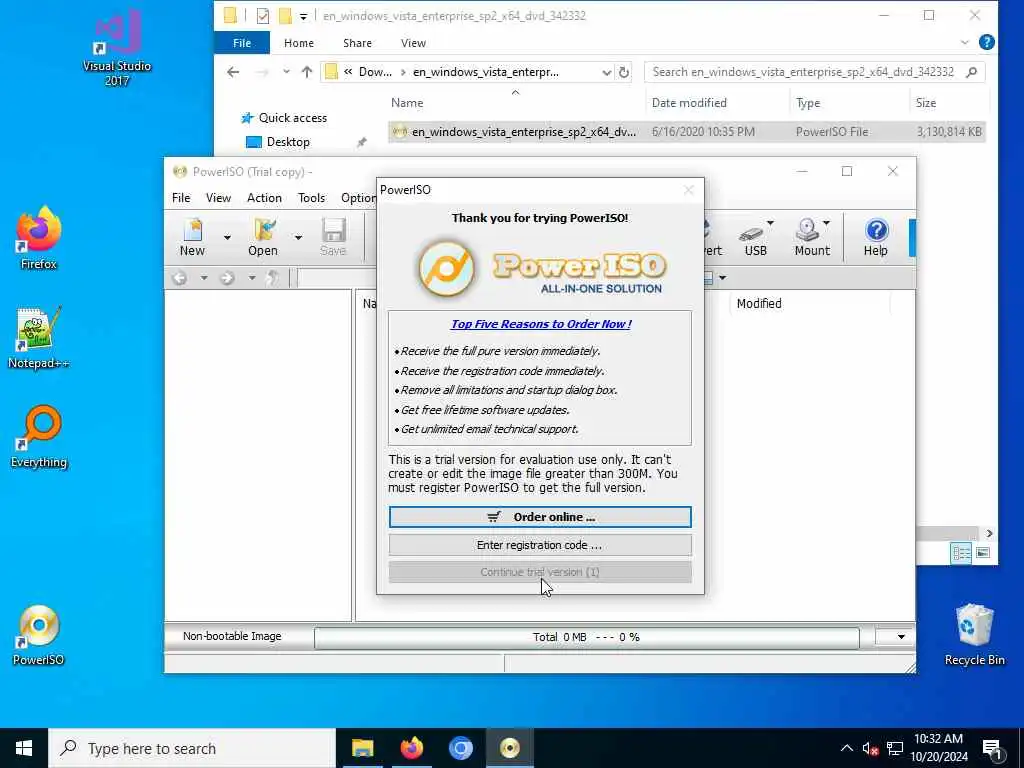The height and width of the screenshot is (768, 1024).
Task: Click the Help toolbar icon
Action: point(876,238)
